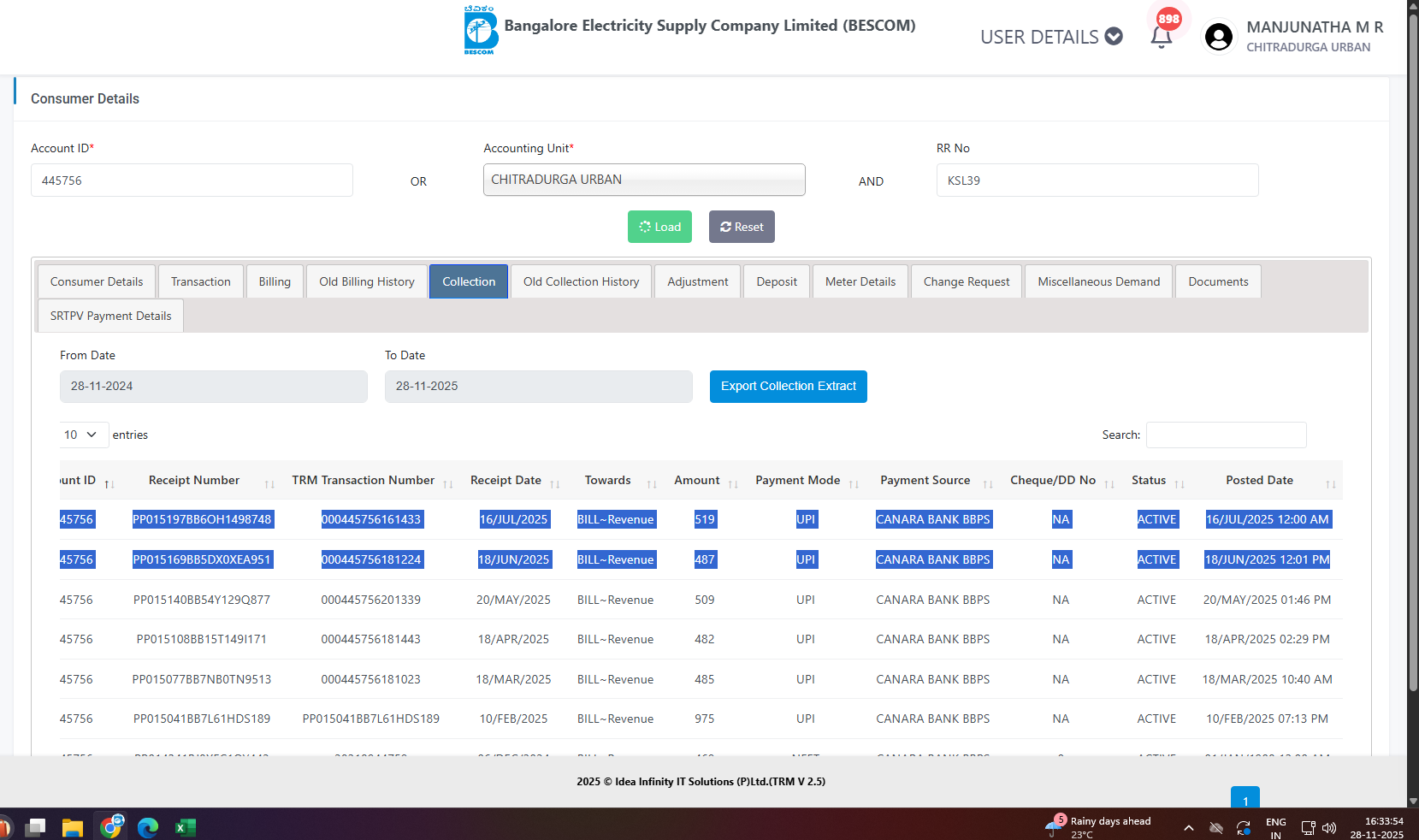Open the Transaction tab
The width and height of the screenshot is (1419, 840).
coord(201,281)
